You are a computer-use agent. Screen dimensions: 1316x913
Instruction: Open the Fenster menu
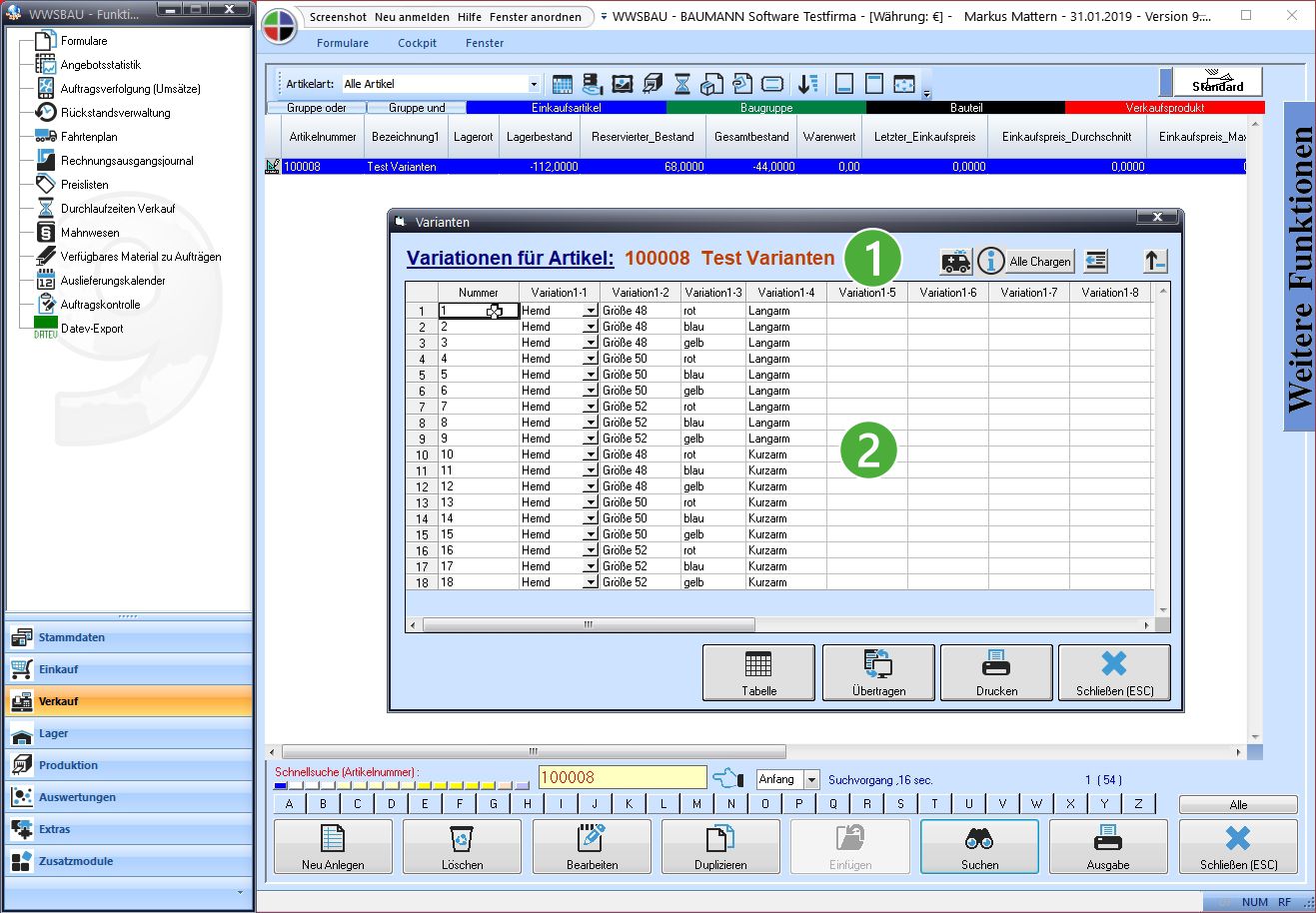(485, 43)
